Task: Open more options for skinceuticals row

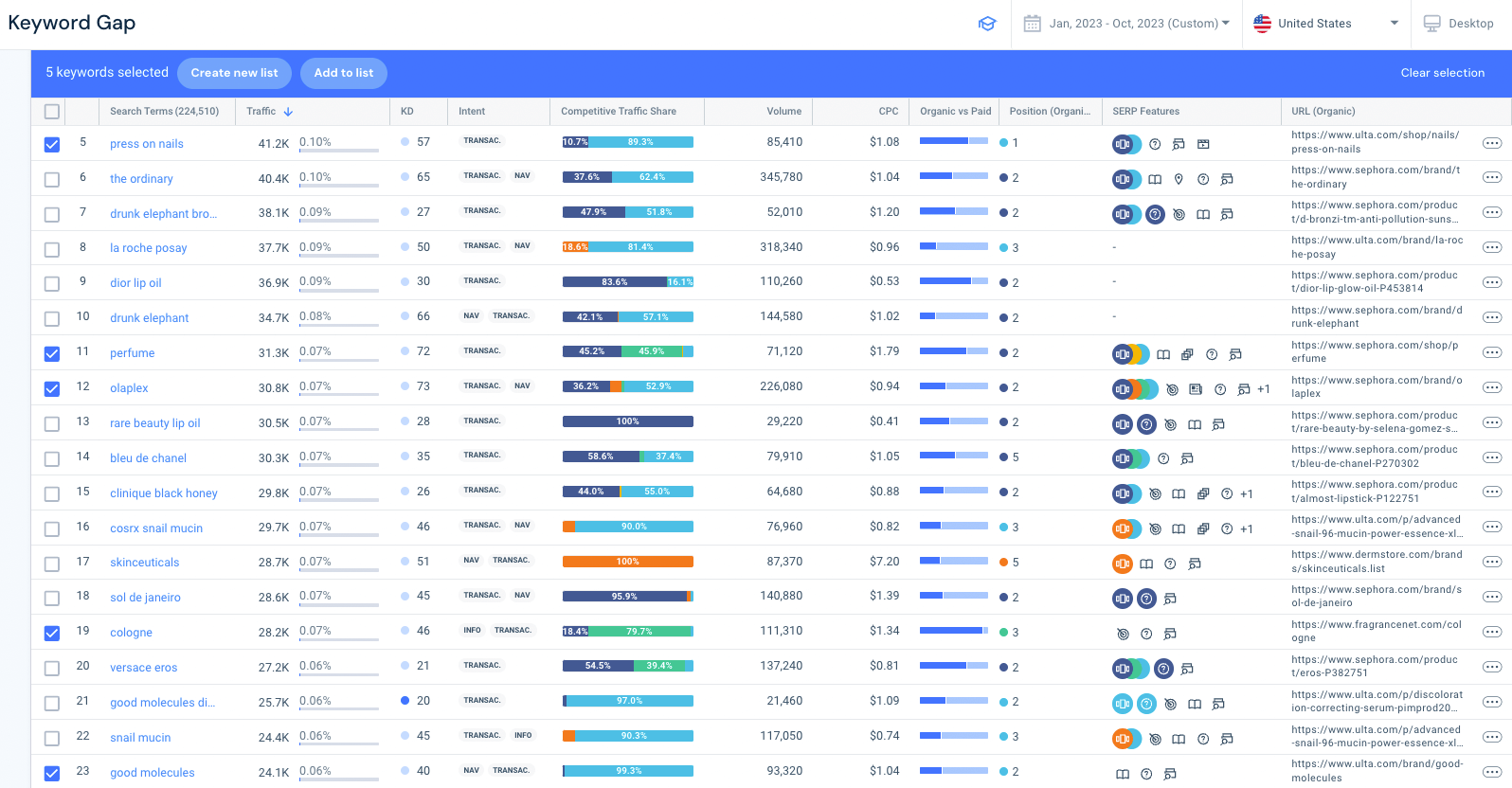Action: click(x=1491, y=562)
